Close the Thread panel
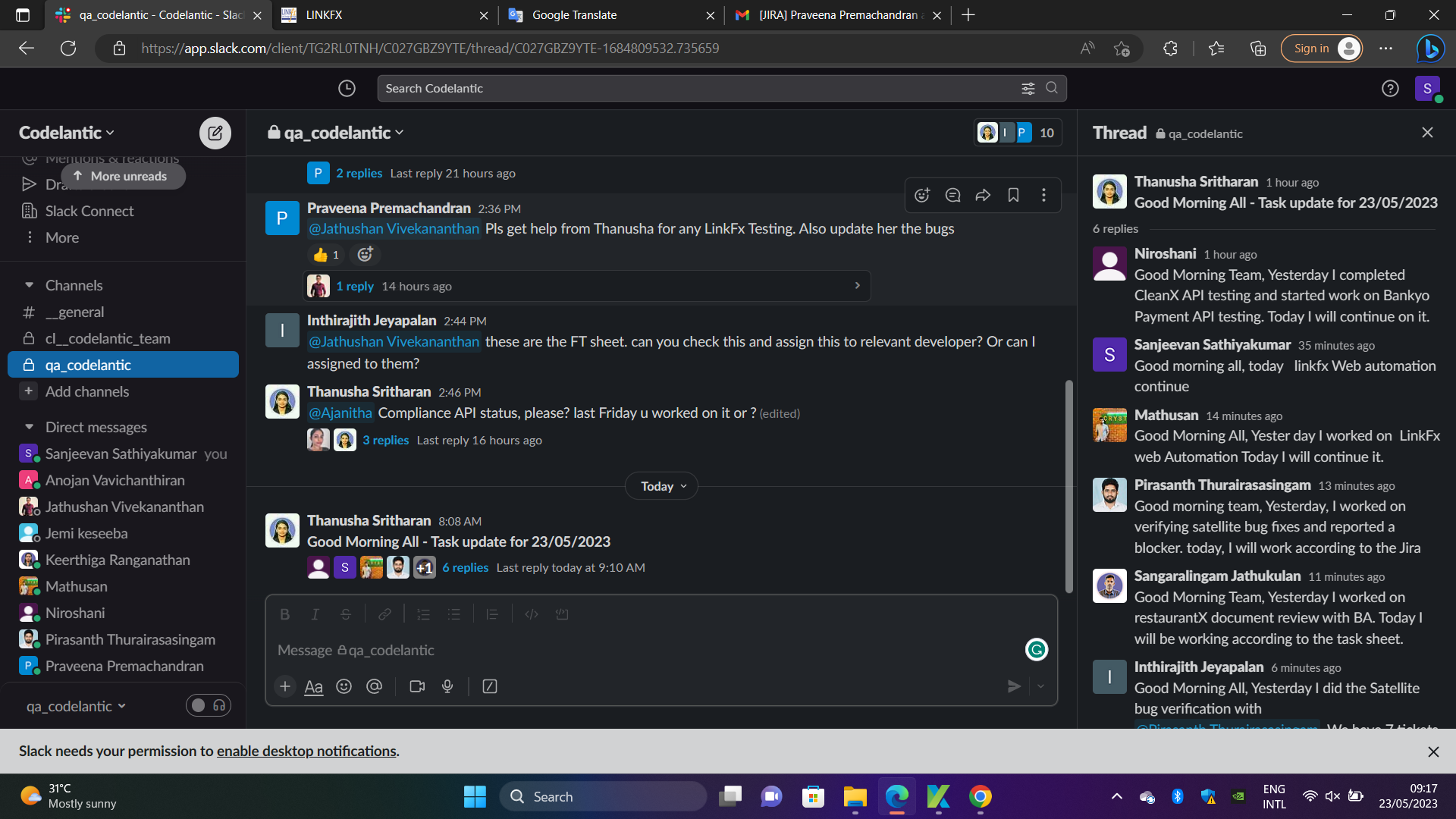 [x=1427, y=133]
